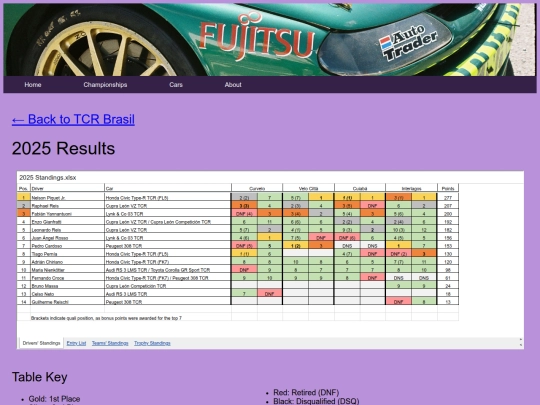This screenshot has width=540, height=405.
Task: Click the 2025 Standings.xlsx file title
Action: tap(48, 178)
